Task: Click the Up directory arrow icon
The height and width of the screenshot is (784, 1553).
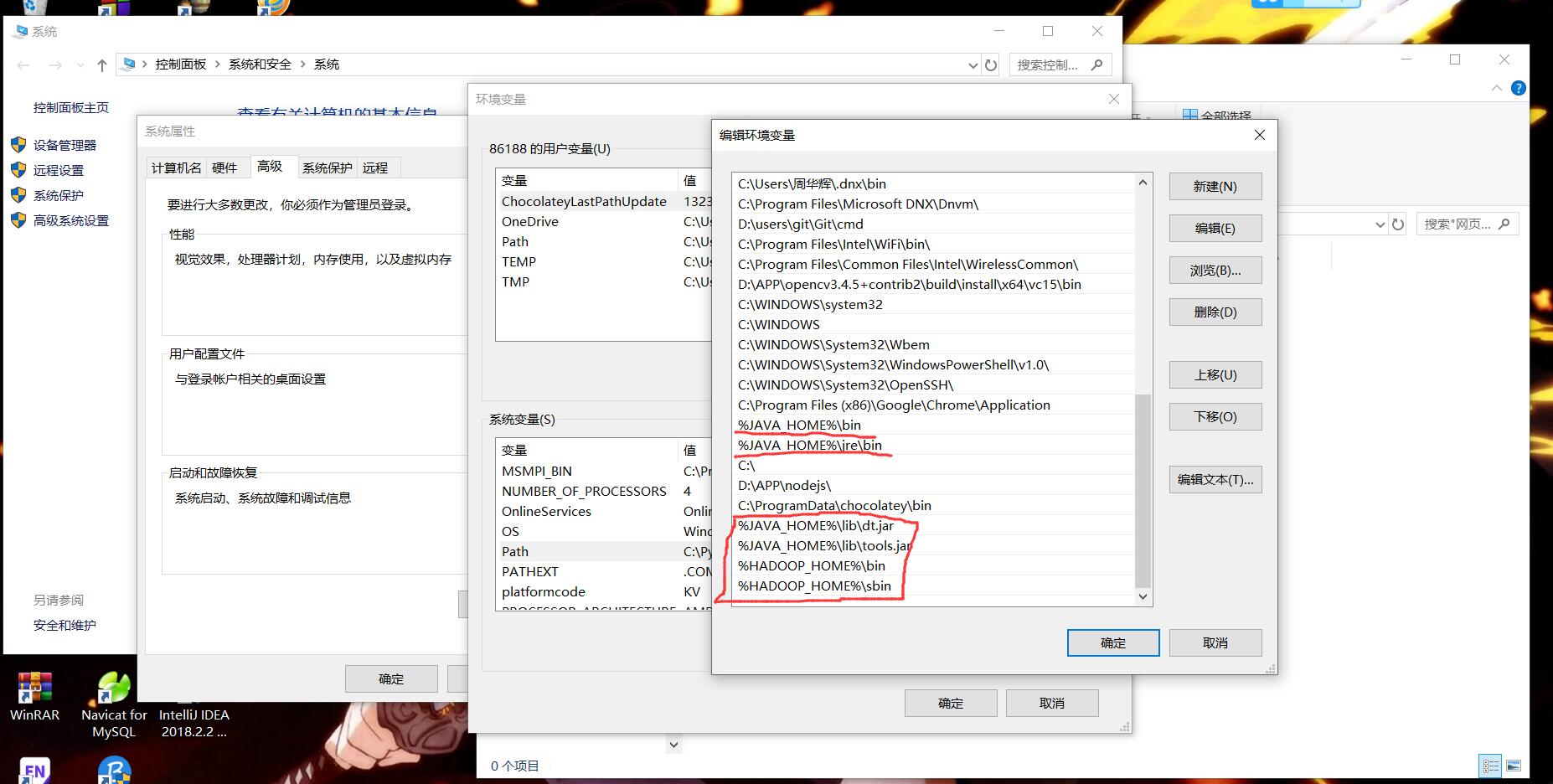Action: pos(101,64)
